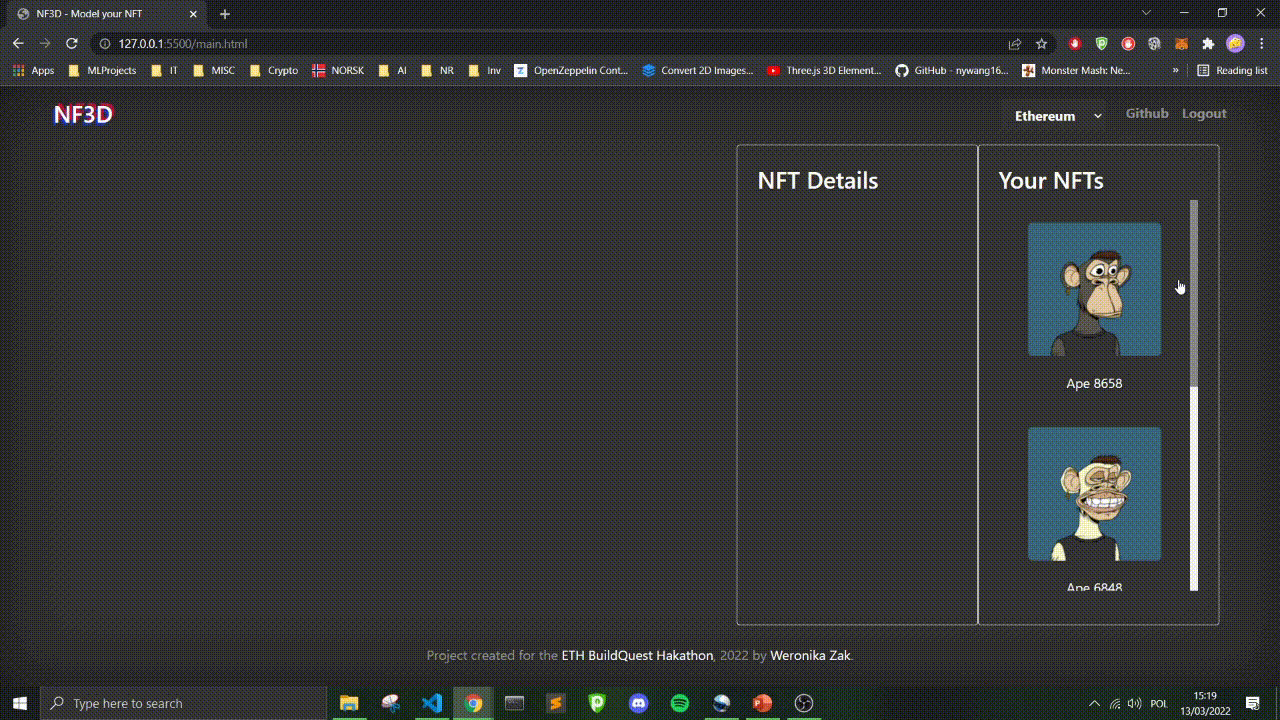Screen dimensions: 1280x720
Task: Open OBS Studio from the taskbar
Action: tap(804, 703)
